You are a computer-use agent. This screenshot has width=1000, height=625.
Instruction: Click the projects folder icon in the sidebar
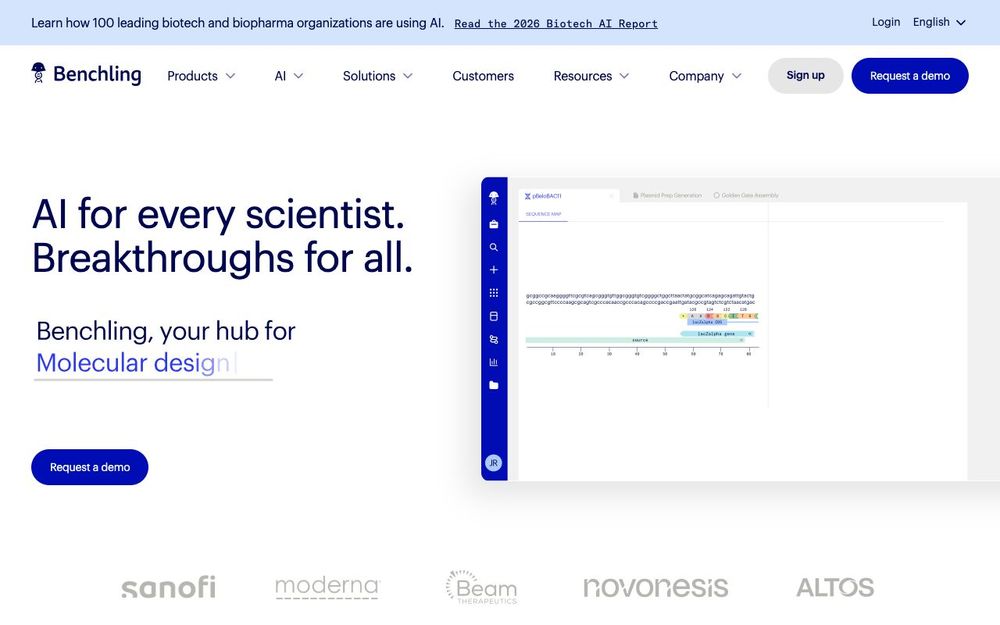pos(493,384)
